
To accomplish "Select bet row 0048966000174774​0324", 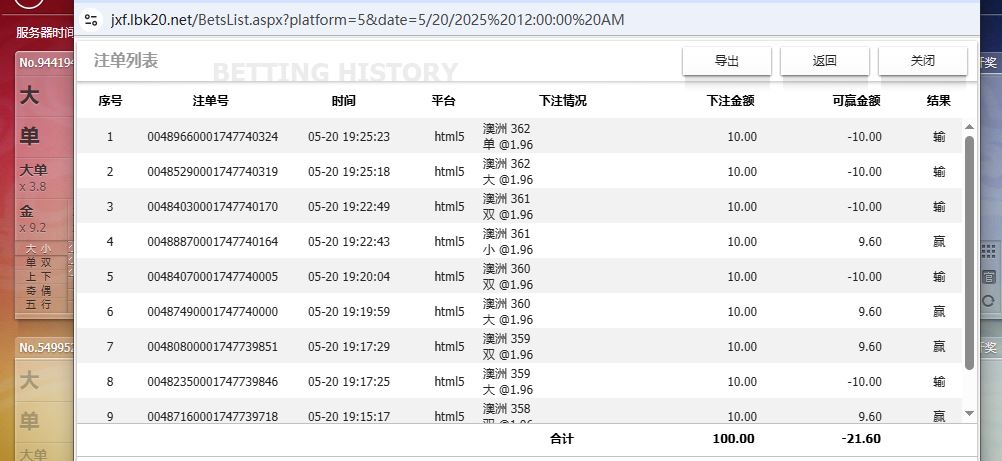I will (x=212, y=137).
